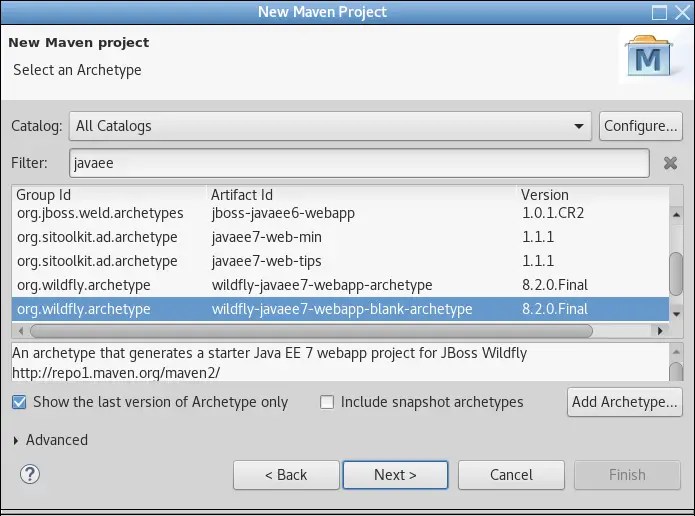Click the archetype list scroll down arrow
Image resolution: width=695 pixels, height=516 pixels.
tap(676, 314)
